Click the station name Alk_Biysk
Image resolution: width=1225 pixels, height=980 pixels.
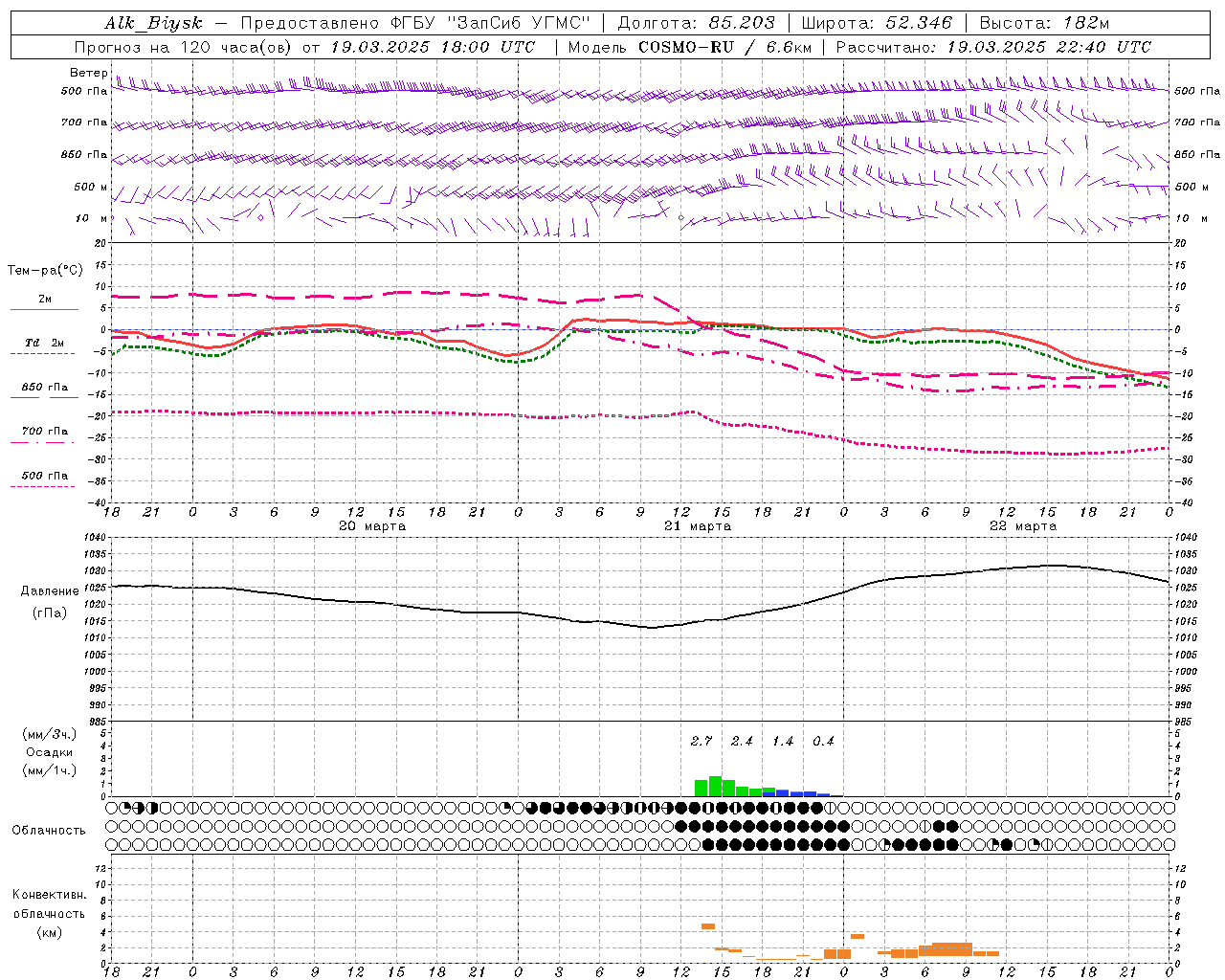153,23
